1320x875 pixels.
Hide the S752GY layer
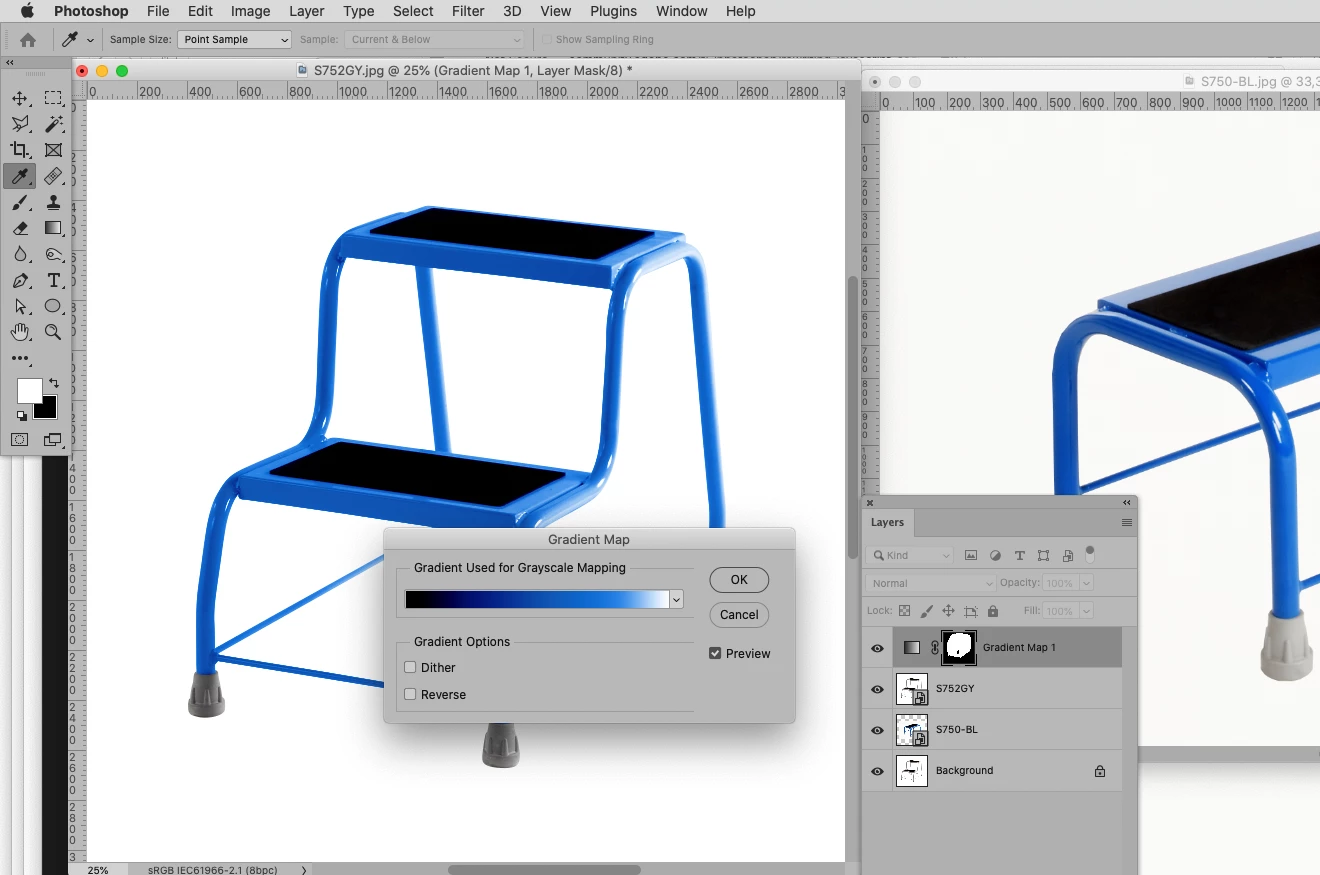pyautogui.click(x=877, y=689)
